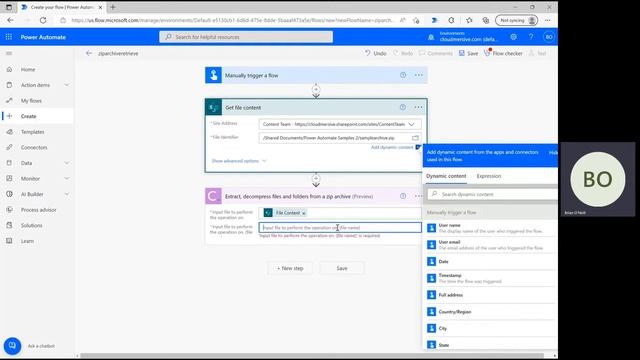Image resolution: width=640 pixels, height=360 pixels.
Task: Insert step below Get file content
Action: pyautogui.click(x=316, y=178)
